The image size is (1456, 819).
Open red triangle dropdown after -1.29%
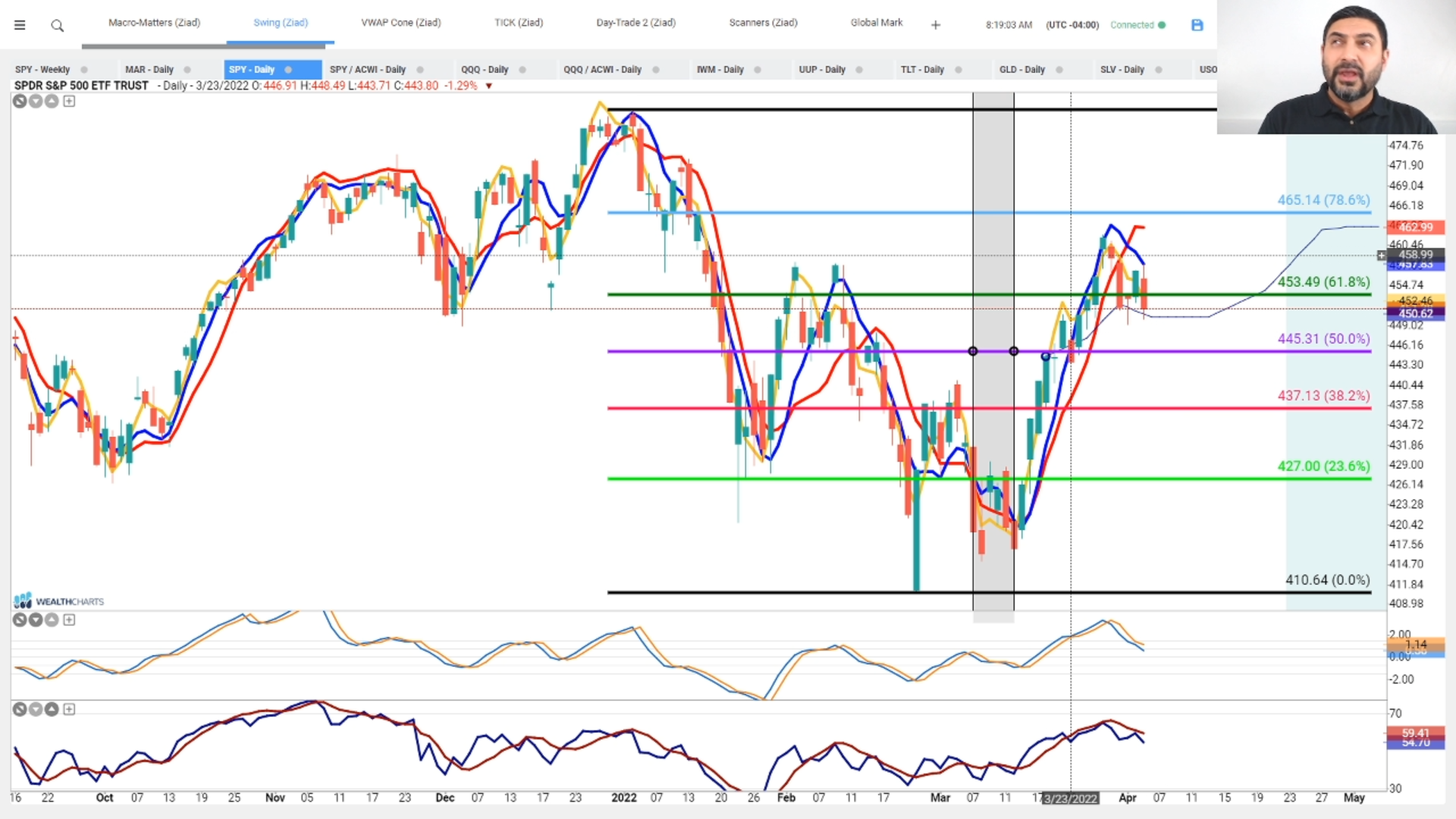489,86
